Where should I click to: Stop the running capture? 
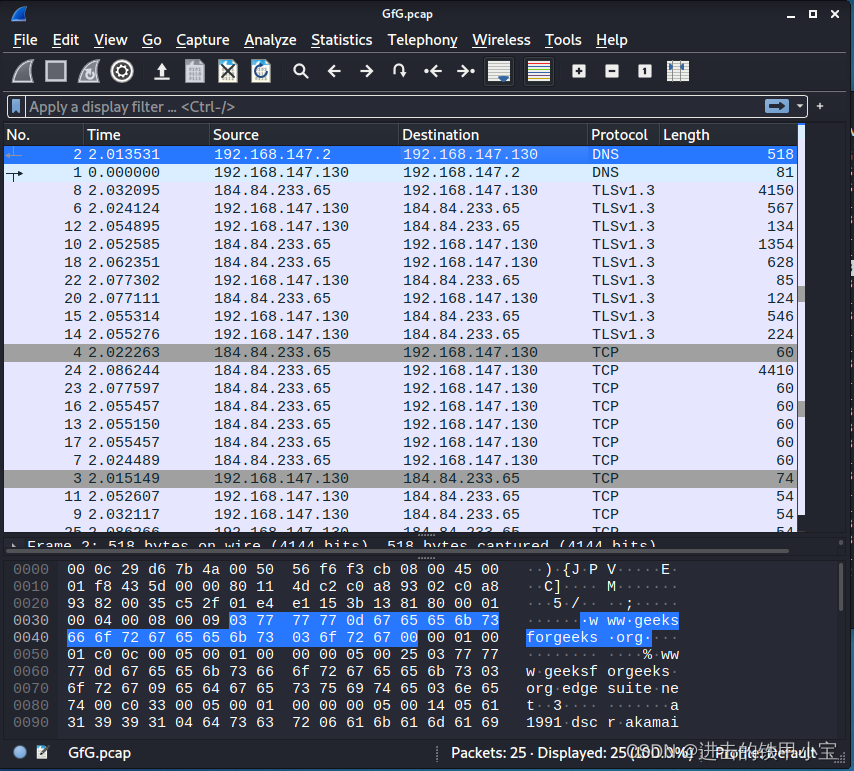tap(57, 71)
